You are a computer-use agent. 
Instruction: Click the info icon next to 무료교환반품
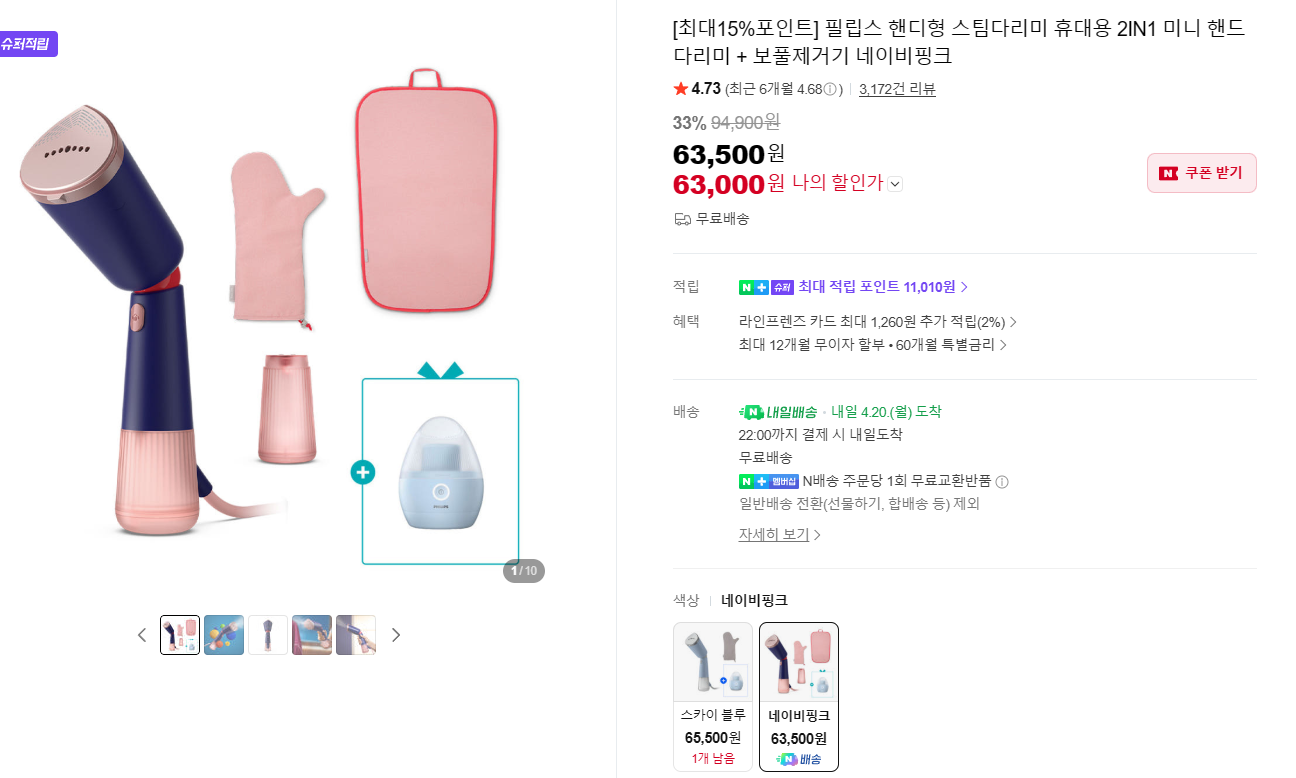click(1002, 481)
